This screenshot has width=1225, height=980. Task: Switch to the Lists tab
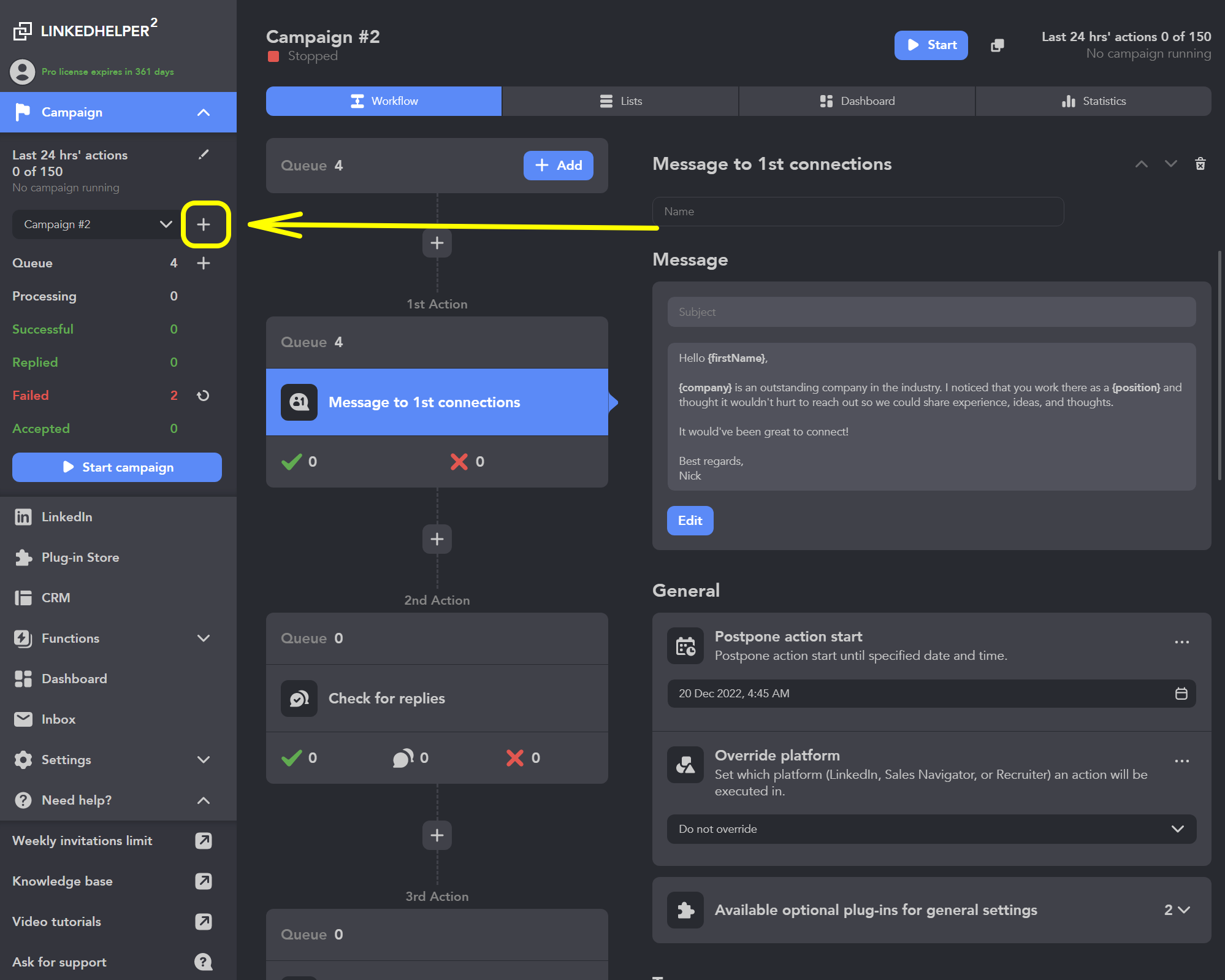[620, 101]
